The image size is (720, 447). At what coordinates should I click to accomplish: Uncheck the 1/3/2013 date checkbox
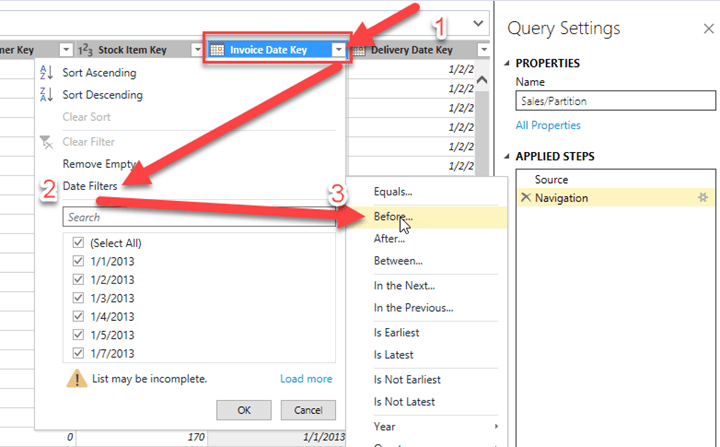tap(79, 298)
